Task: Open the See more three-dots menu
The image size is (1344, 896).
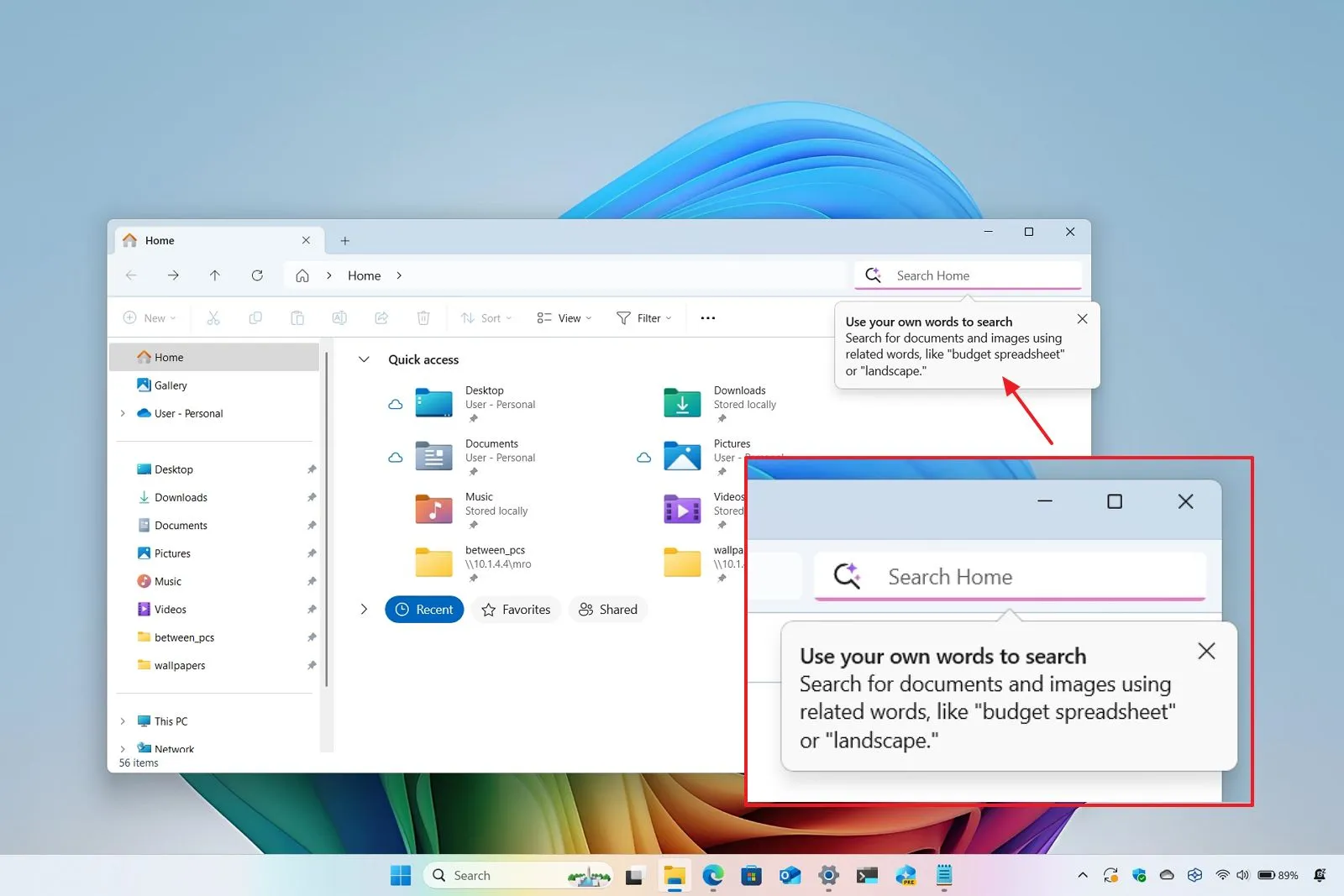Action: click(x=708, y=318)
